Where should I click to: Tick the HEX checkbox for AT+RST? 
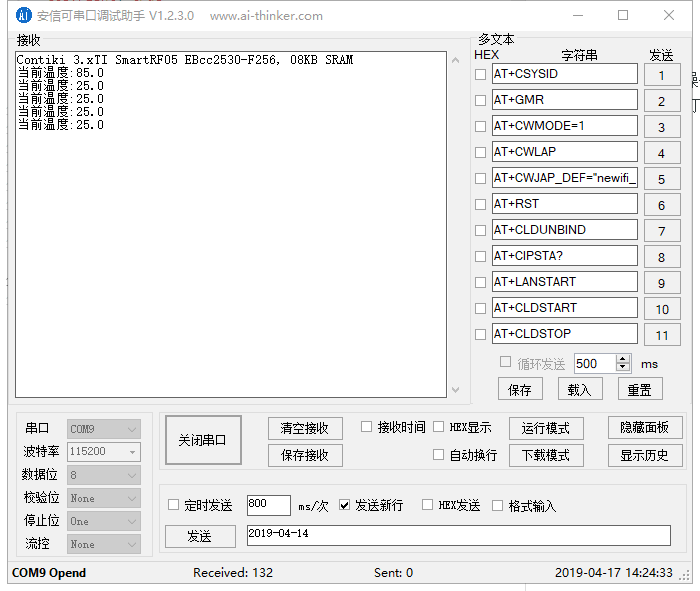point(480,204)
